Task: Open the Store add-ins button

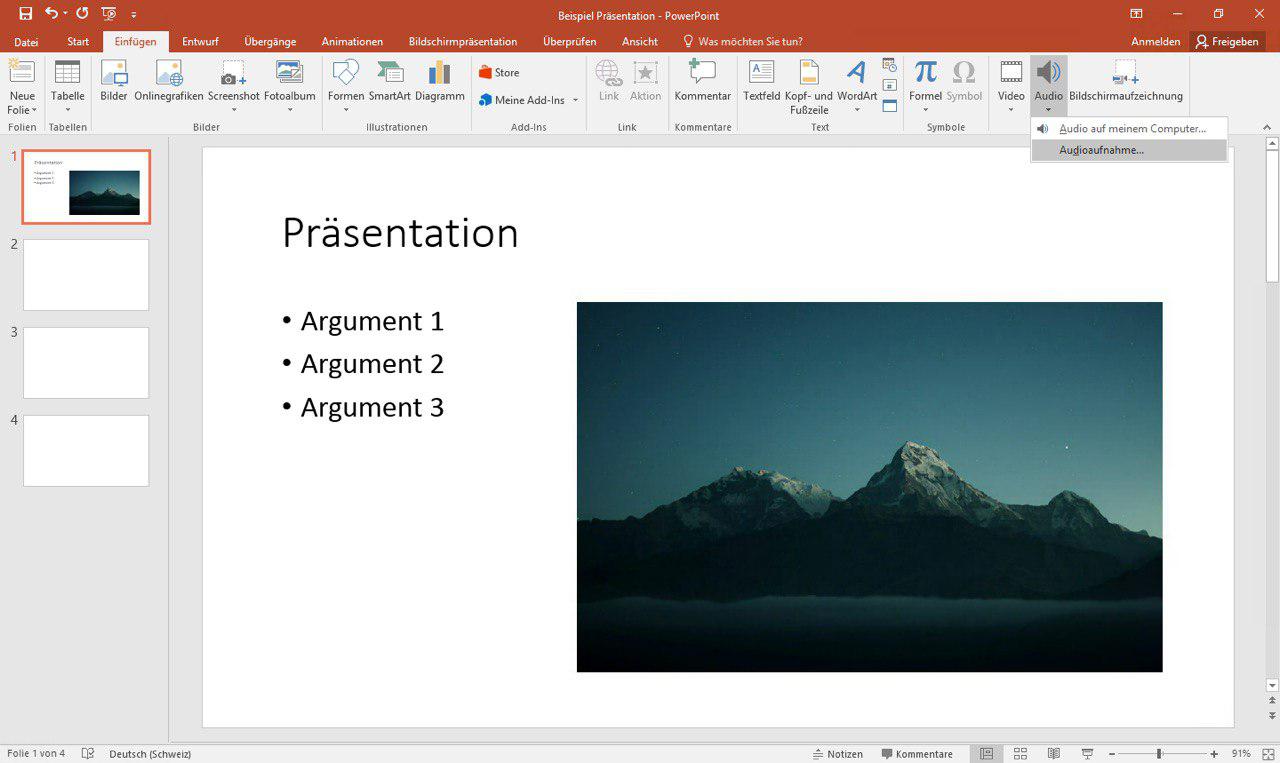Action: (x=499, y=73)
